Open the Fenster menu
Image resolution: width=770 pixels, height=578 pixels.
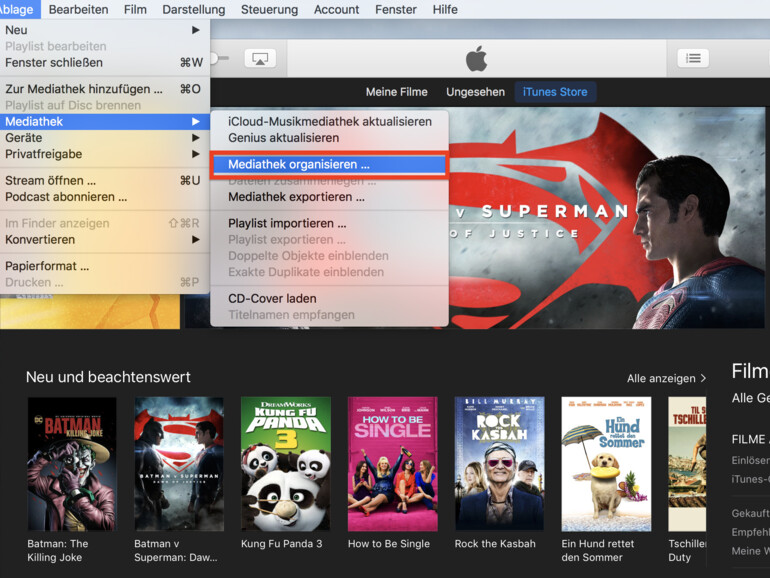pos(396,9)
